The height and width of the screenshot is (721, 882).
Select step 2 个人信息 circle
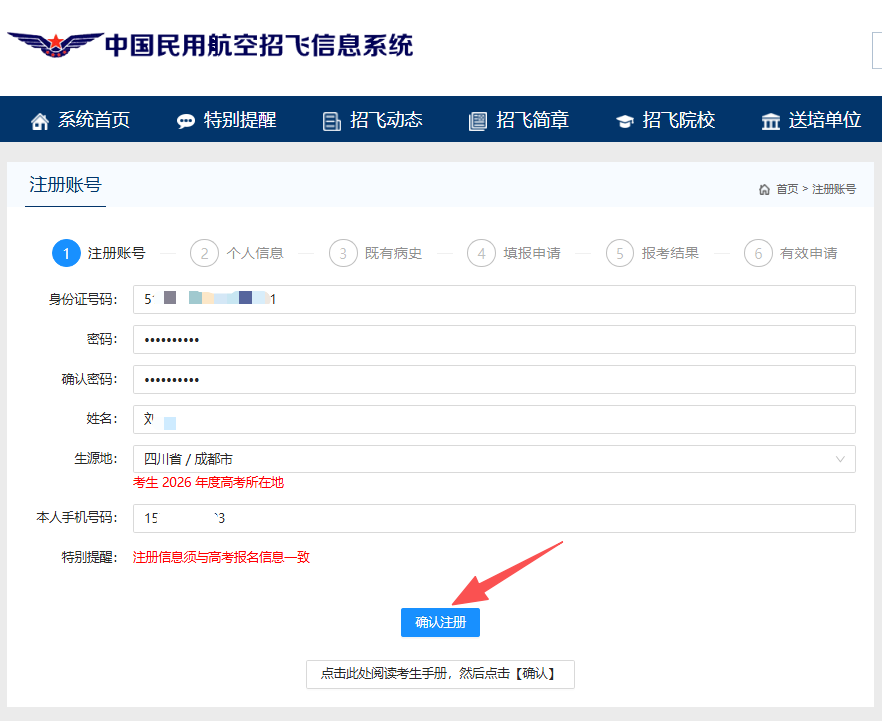[x=204, y=253]
